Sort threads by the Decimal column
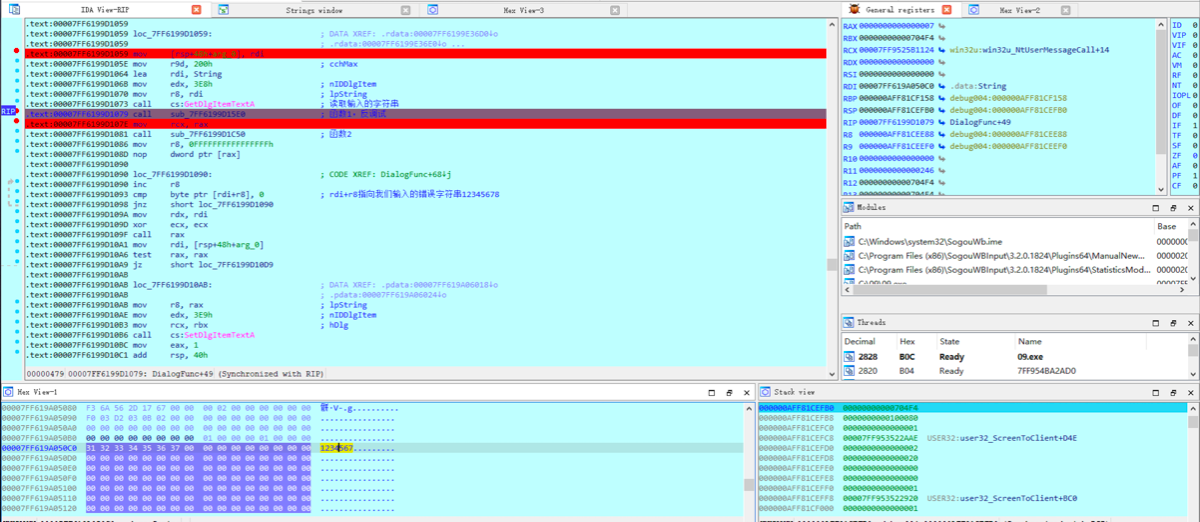Image resolution: width=1200 pixels, height=522 pixels. [x=870, y=341]
